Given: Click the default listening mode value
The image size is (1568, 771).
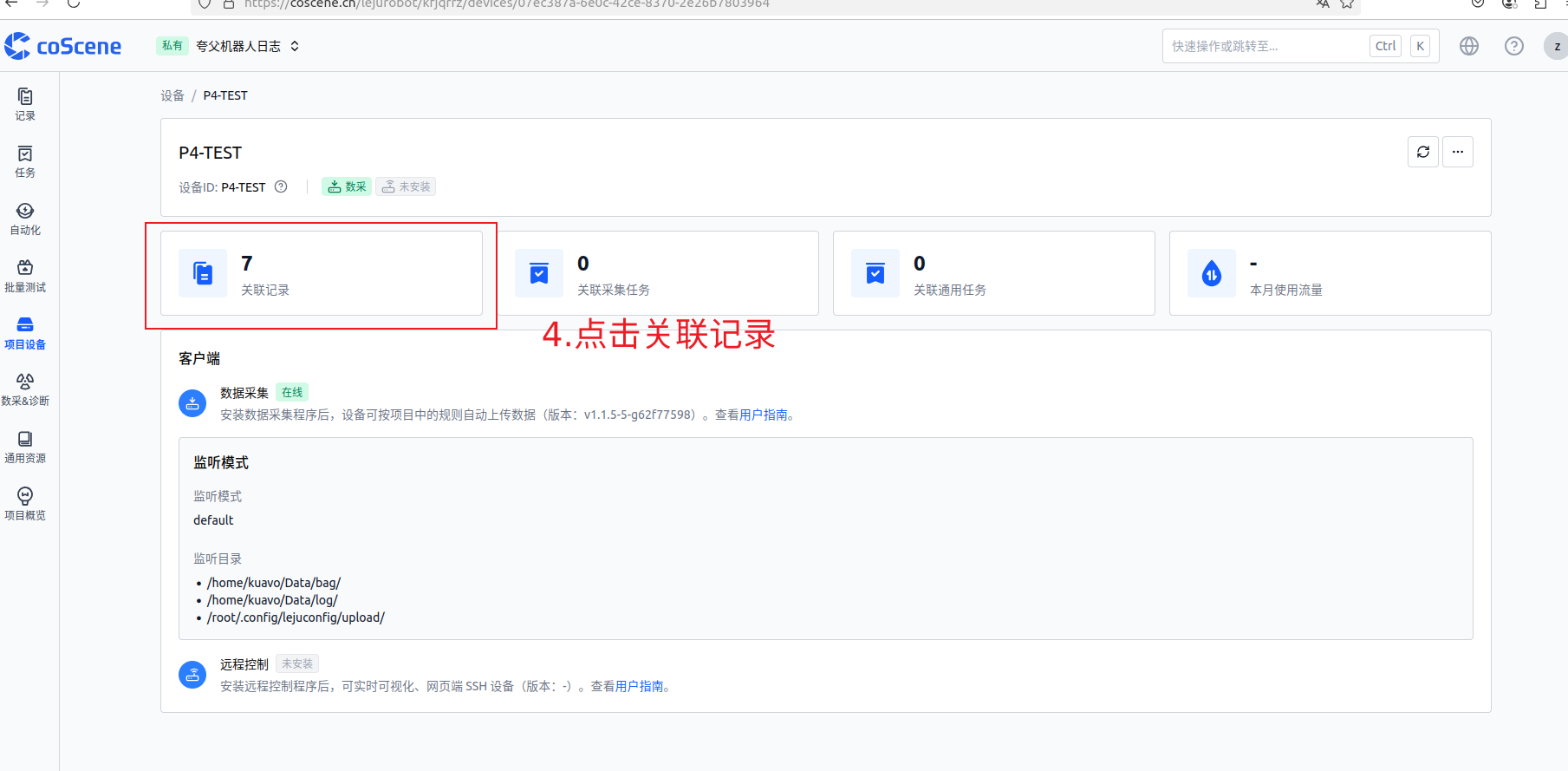Looking at the screenshot, I should click(x=213, y=520).
